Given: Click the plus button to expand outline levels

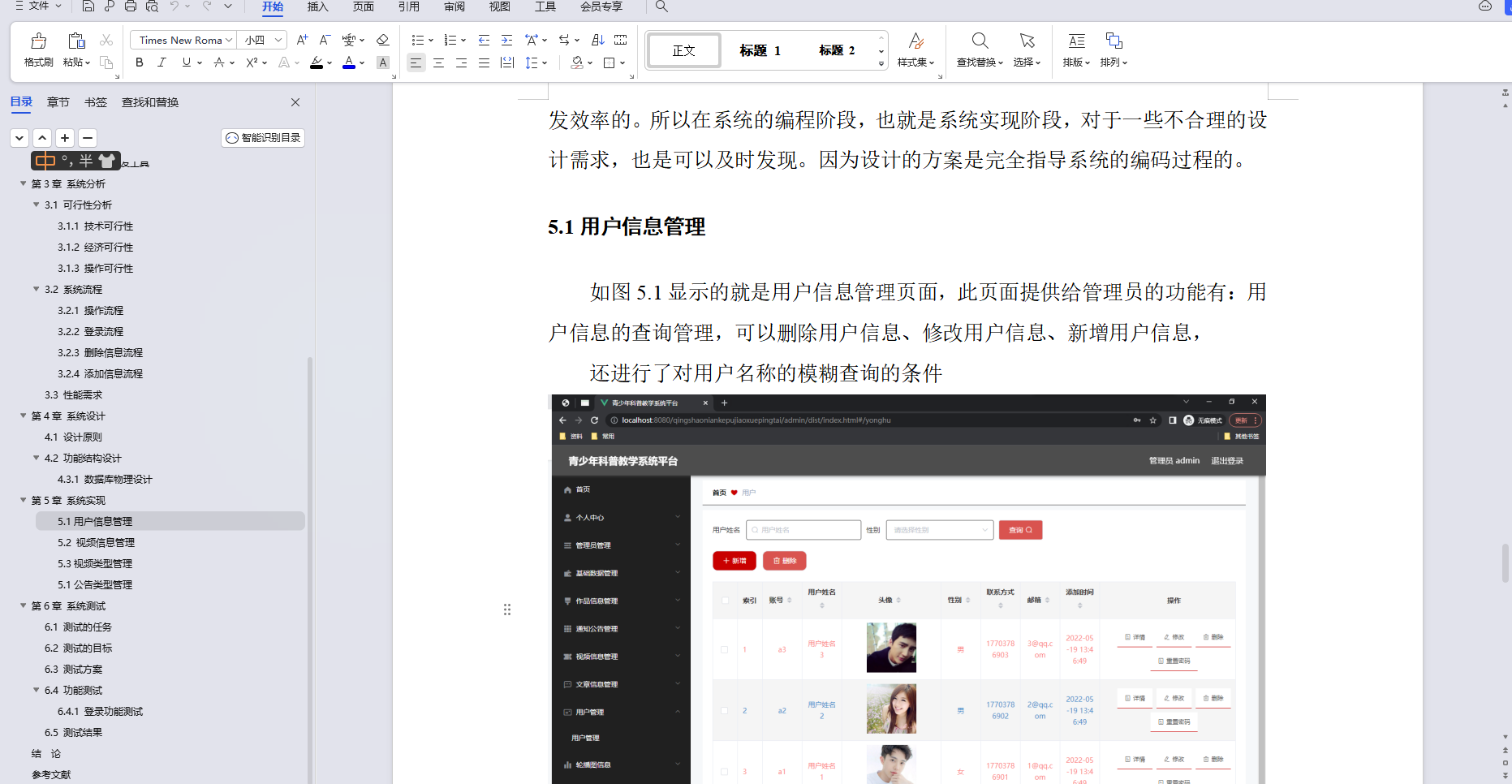Looking at the screenshot, I should coord(64,137).
